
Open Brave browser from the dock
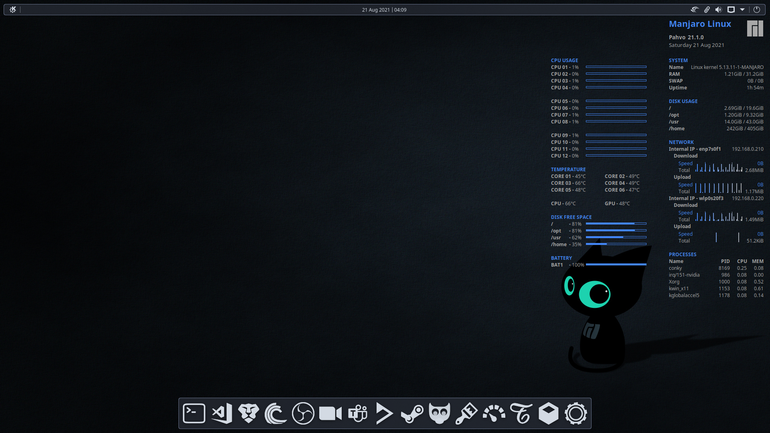[x=248, y=413]
